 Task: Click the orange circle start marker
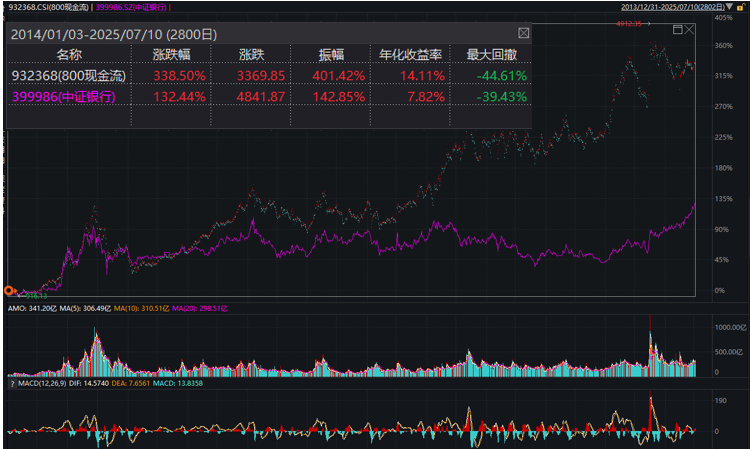tap(9, 291)
